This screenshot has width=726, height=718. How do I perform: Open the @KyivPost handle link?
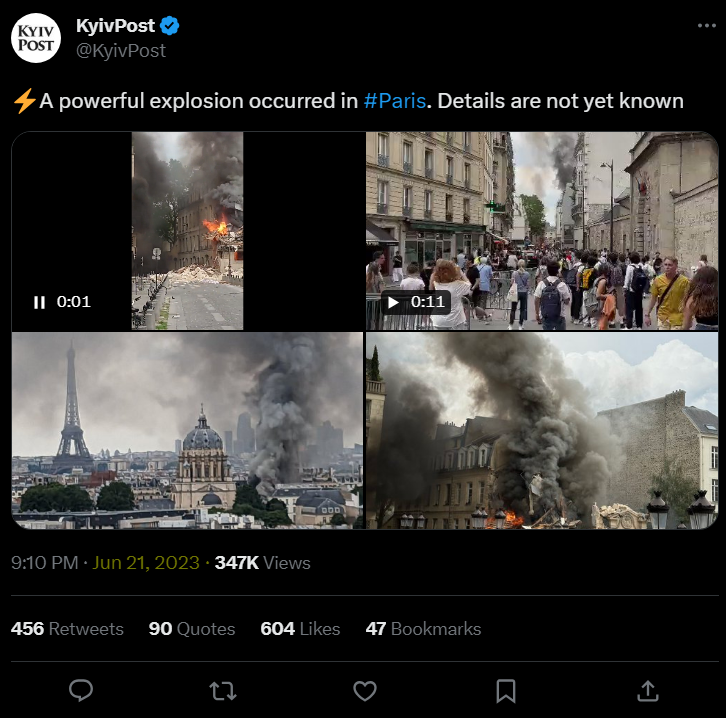121,50
